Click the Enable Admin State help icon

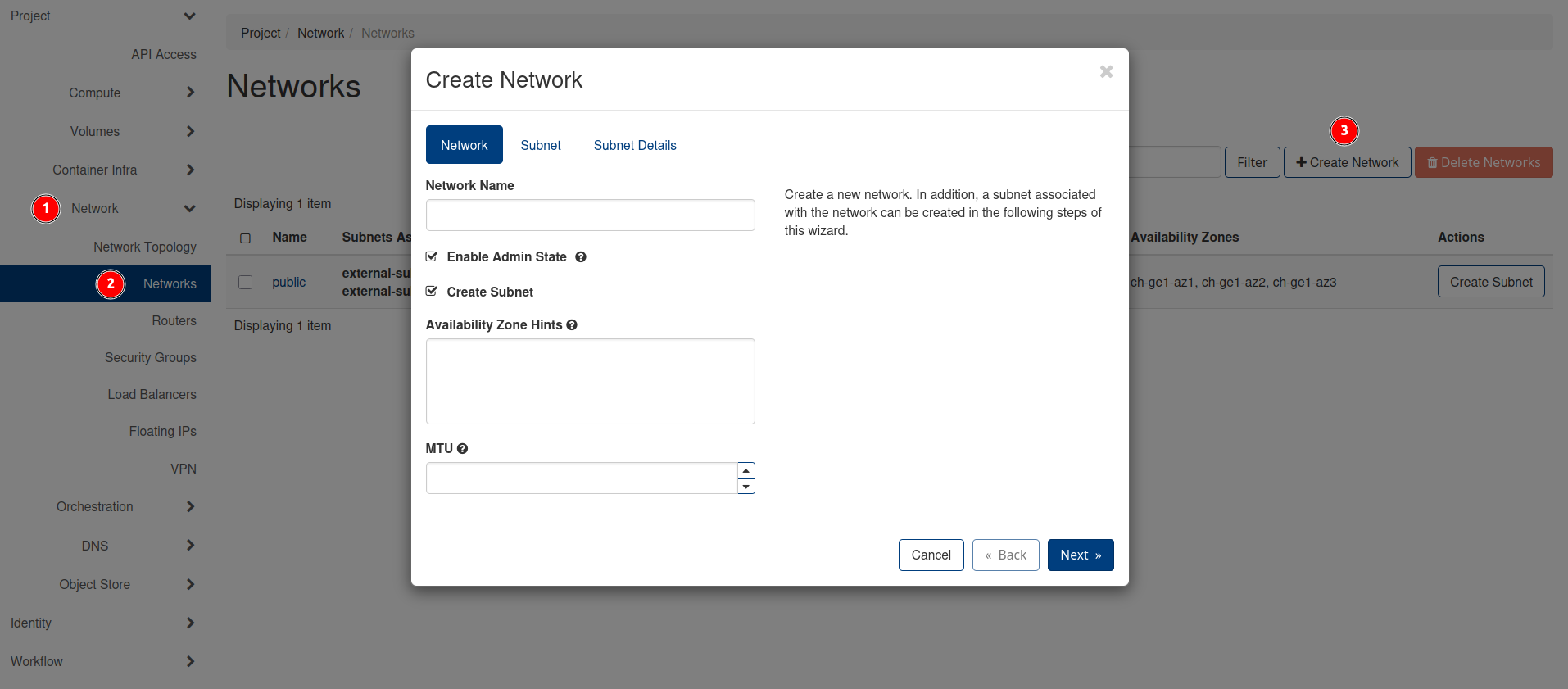[x=581, y=257]
